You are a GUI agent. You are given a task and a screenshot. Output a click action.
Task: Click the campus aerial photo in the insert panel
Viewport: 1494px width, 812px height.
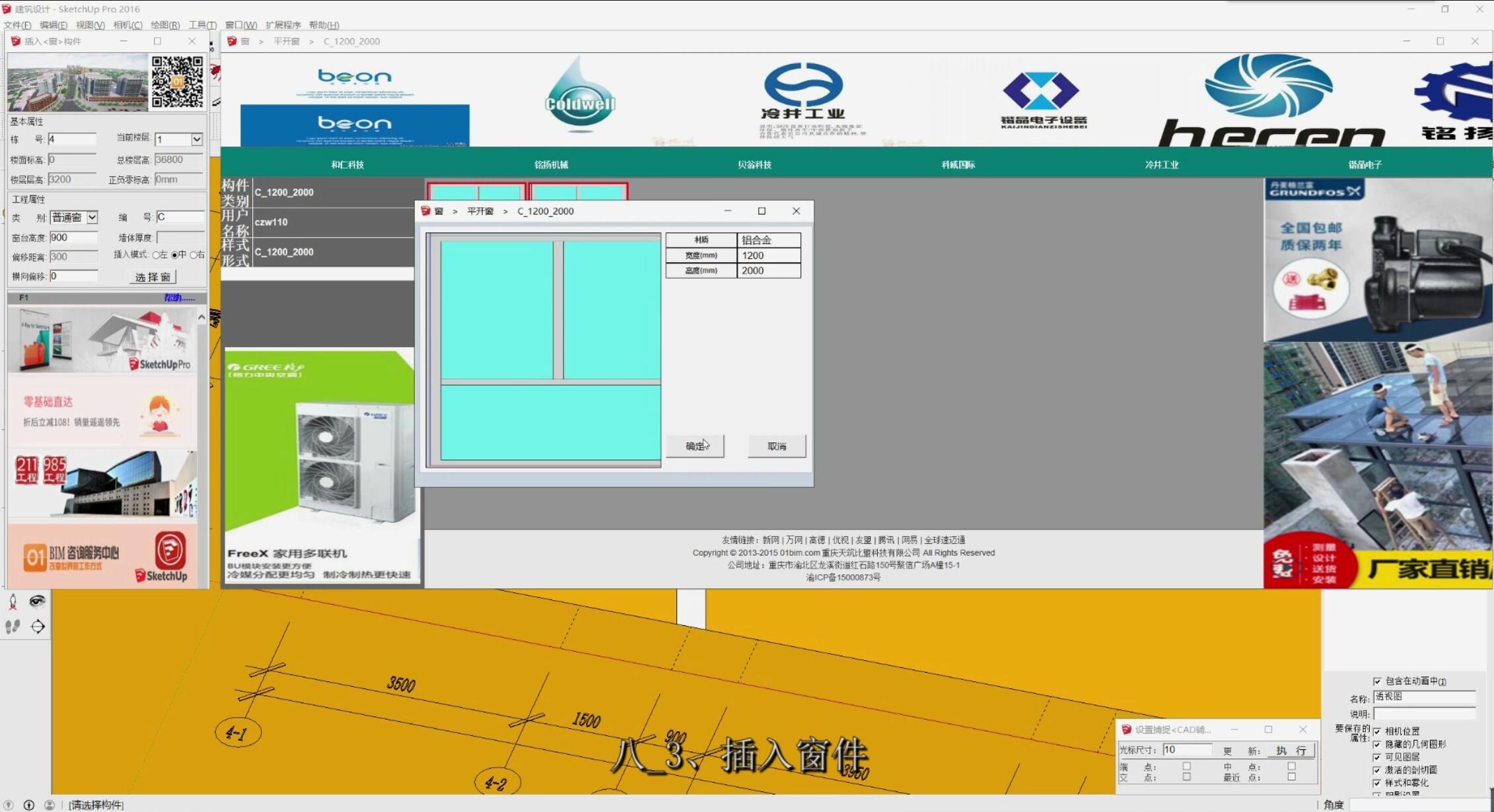tap(77, 83)
